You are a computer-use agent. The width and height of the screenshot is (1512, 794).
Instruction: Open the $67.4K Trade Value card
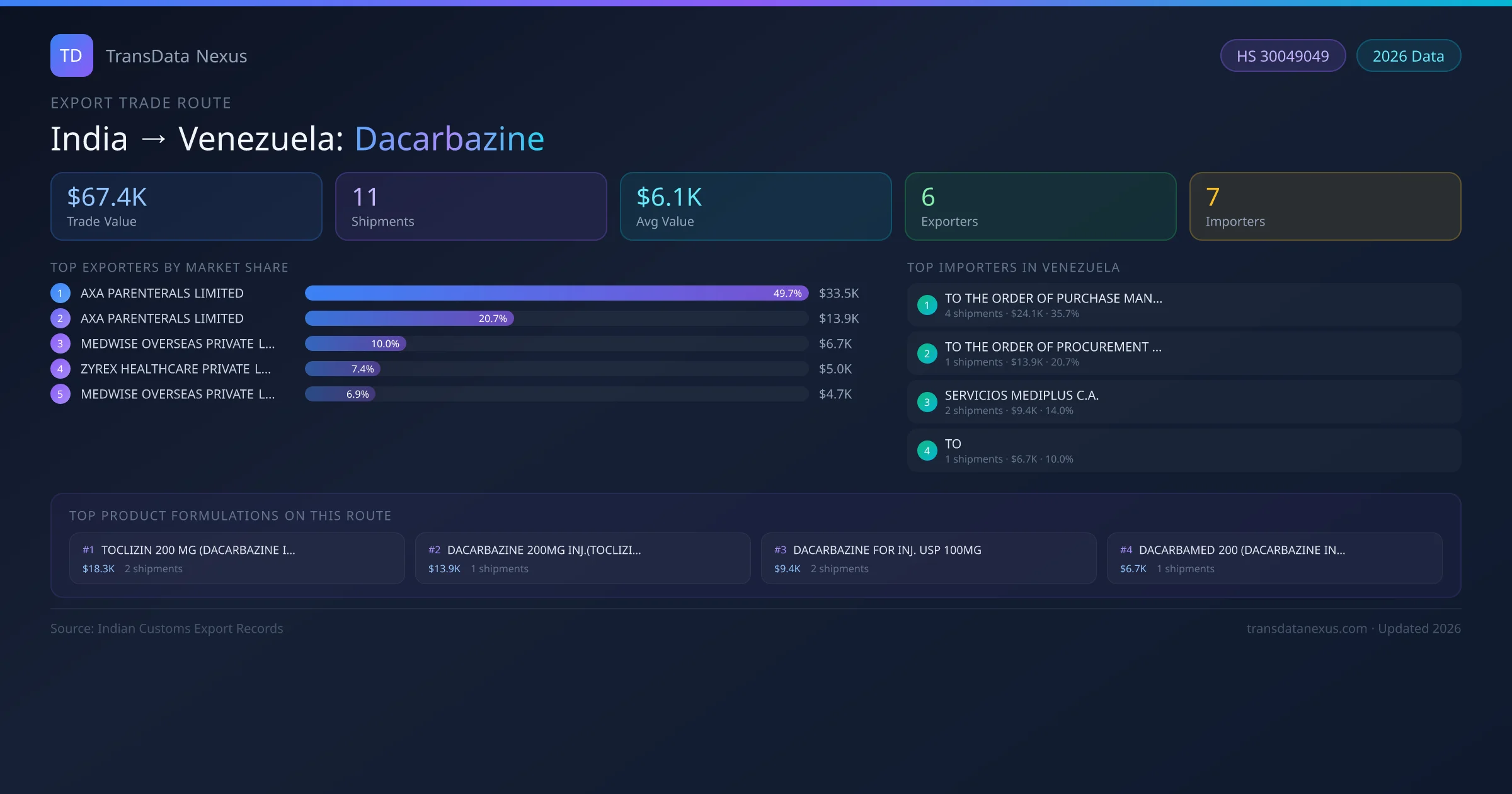(186, 206)
